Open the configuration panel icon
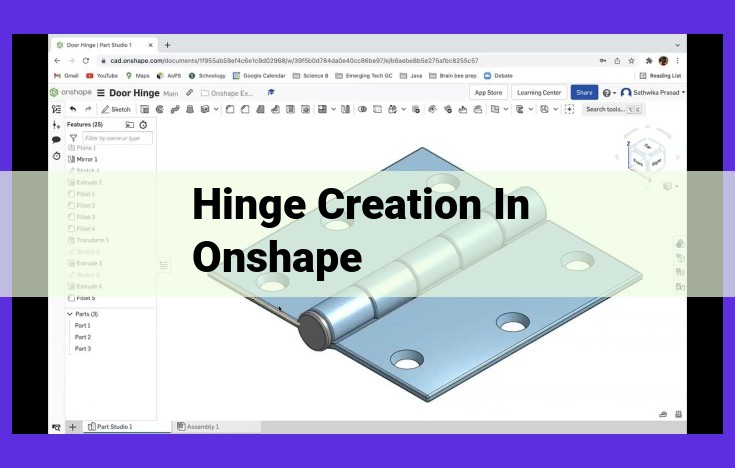 click(56, 125)
